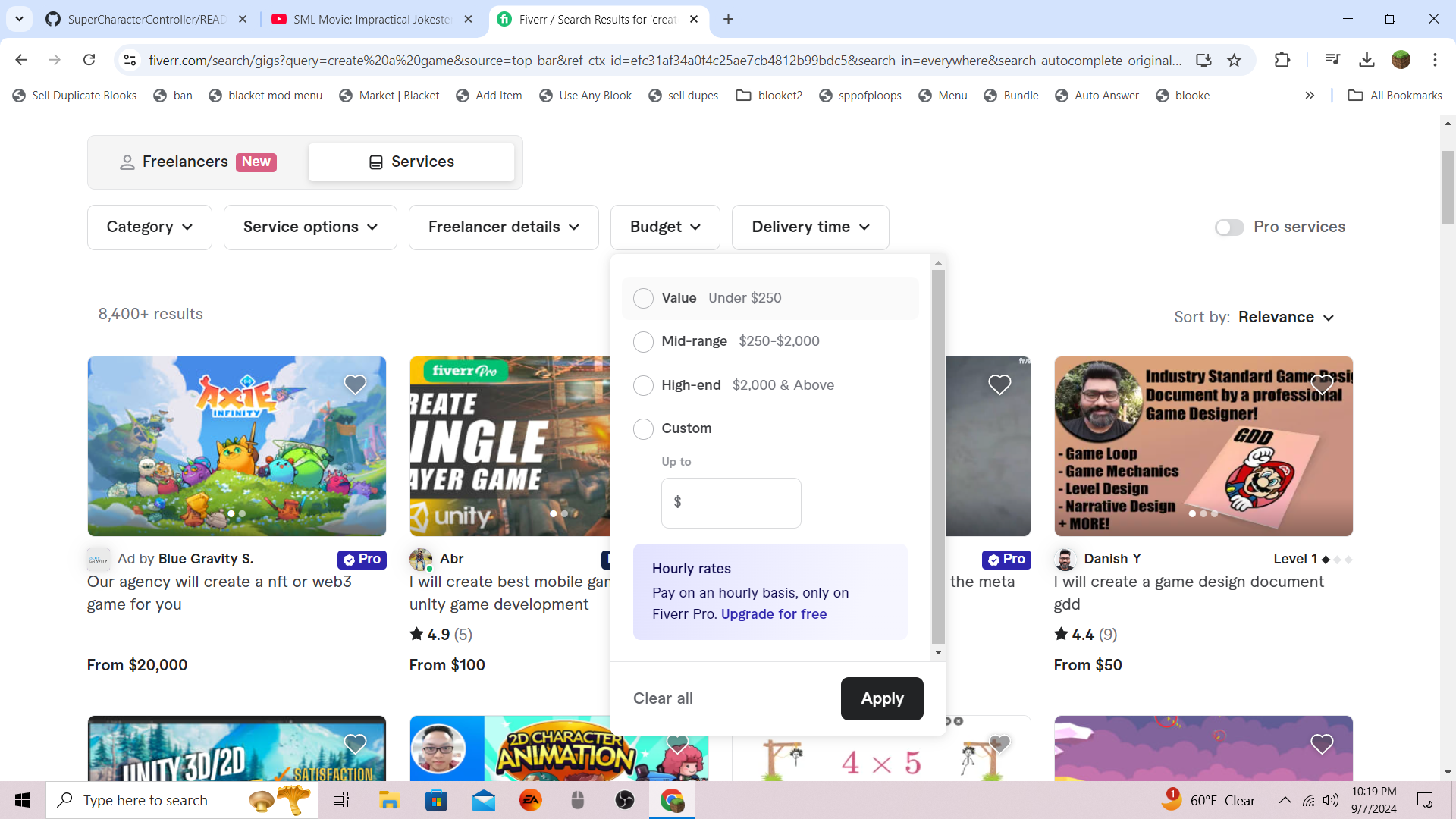Image resolution: width=1456 pixels, height=819 pixels.
Task: Enable the Pro services toggle
Action: click(1228, 227)
